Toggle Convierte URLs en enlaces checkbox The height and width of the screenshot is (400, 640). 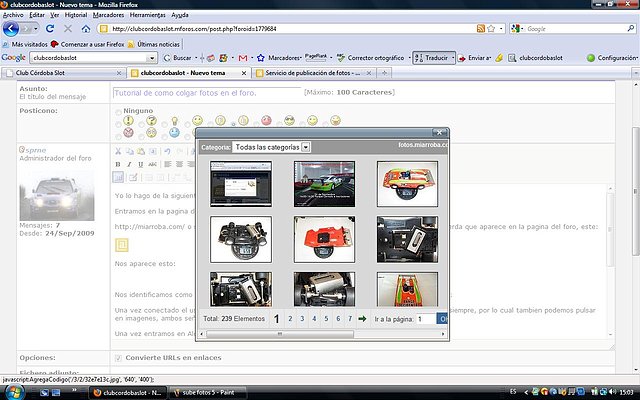118,358
